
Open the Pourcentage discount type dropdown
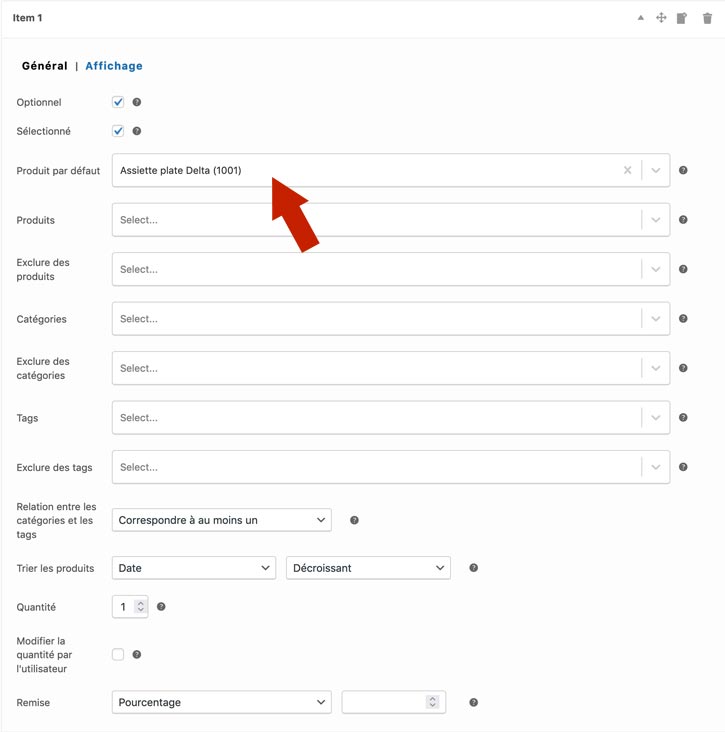coord(221,702)
